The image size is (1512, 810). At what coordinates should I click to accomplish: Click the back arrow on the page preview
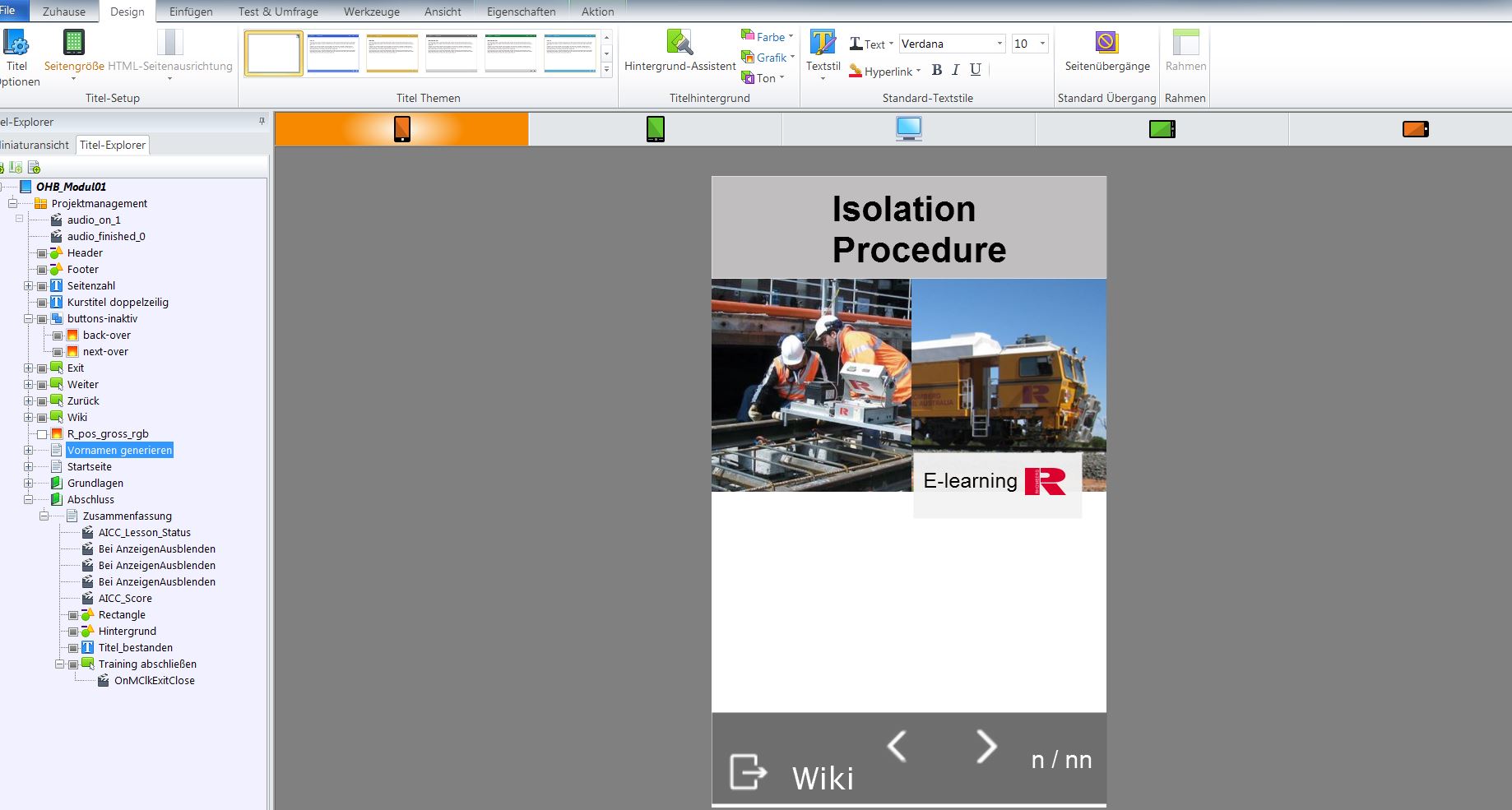tap(897, 746)
